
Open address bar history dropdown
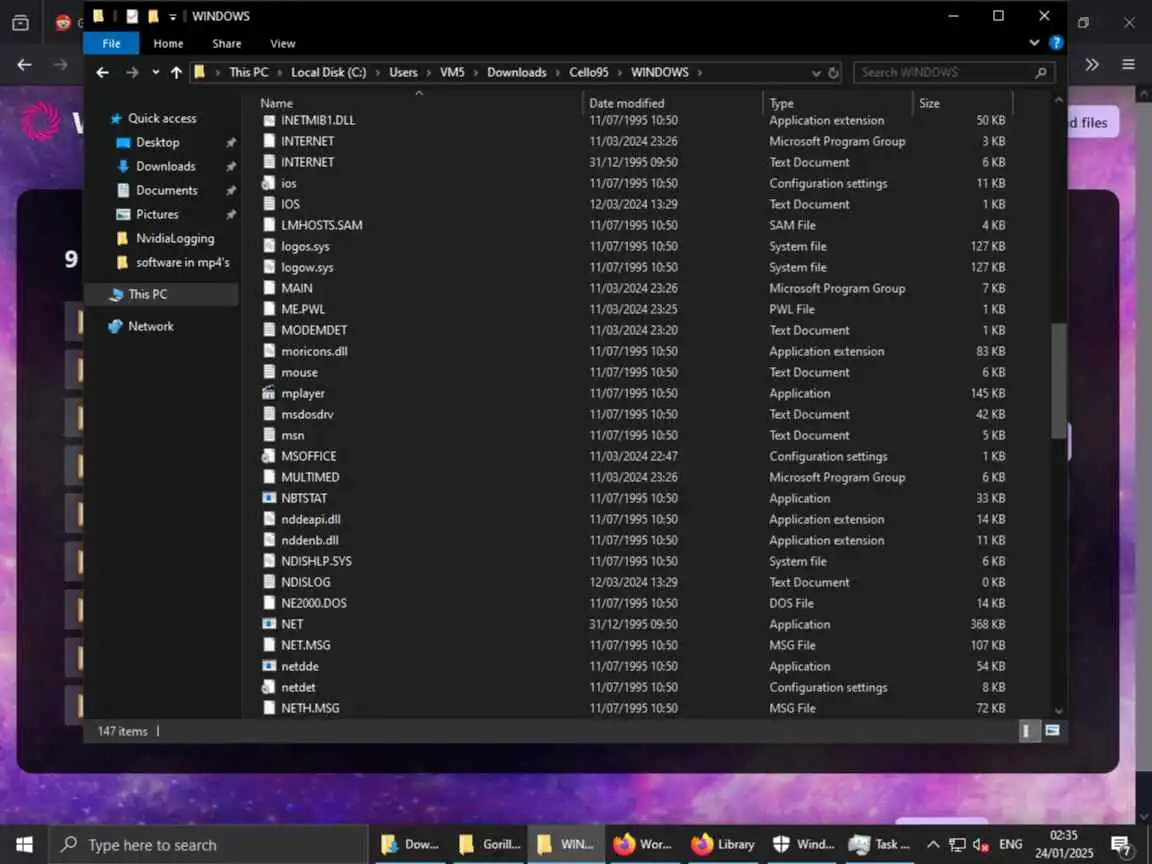816,73
